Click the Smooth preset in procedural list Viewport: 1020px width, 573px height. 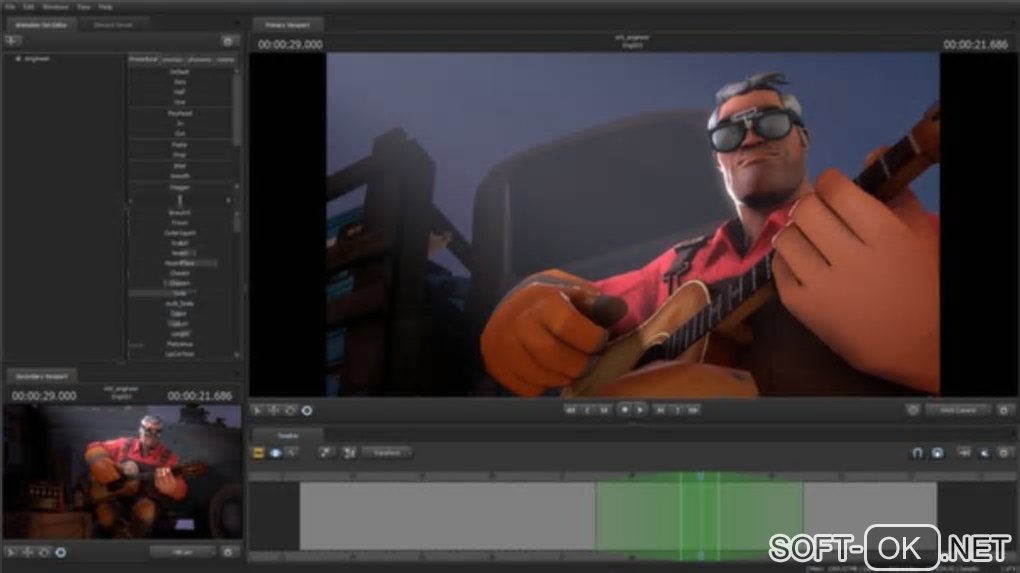coord(180,176)
